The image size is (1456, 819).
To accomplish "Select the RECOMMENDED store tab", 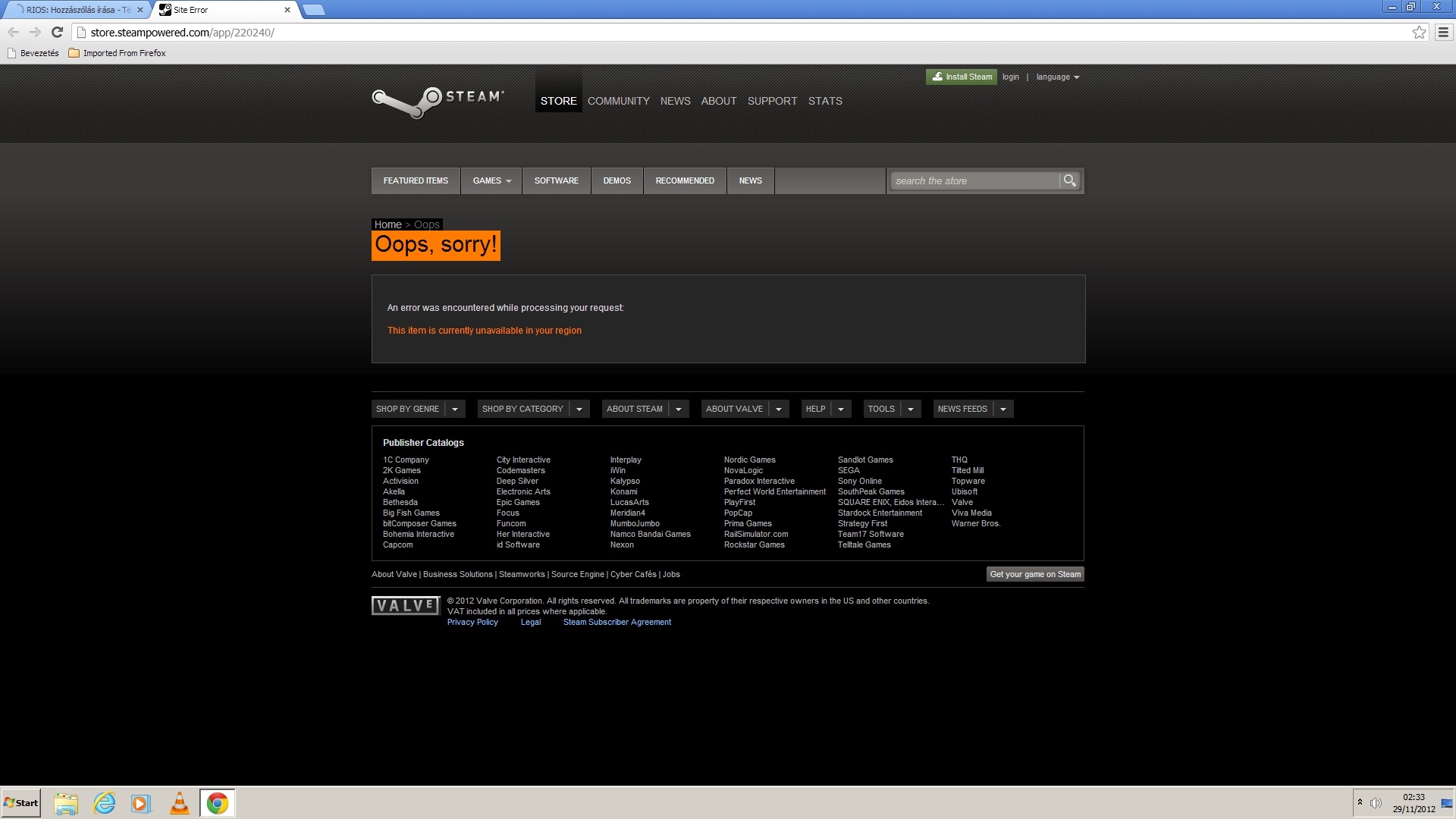I will pyautogui.click(x=685, y=180).
